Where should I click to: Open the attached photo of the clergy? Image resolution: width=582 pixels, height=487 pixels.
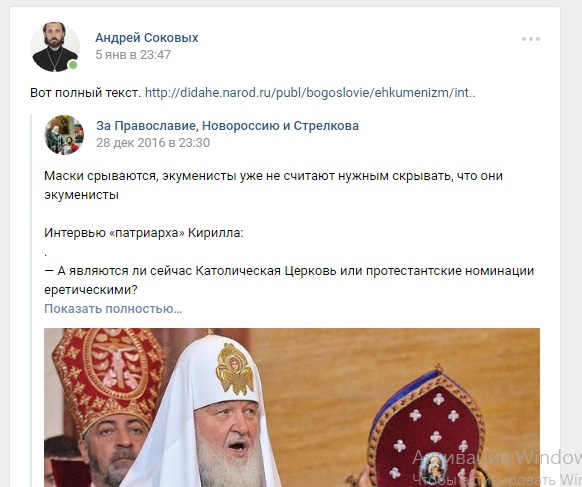click(292, 407)
